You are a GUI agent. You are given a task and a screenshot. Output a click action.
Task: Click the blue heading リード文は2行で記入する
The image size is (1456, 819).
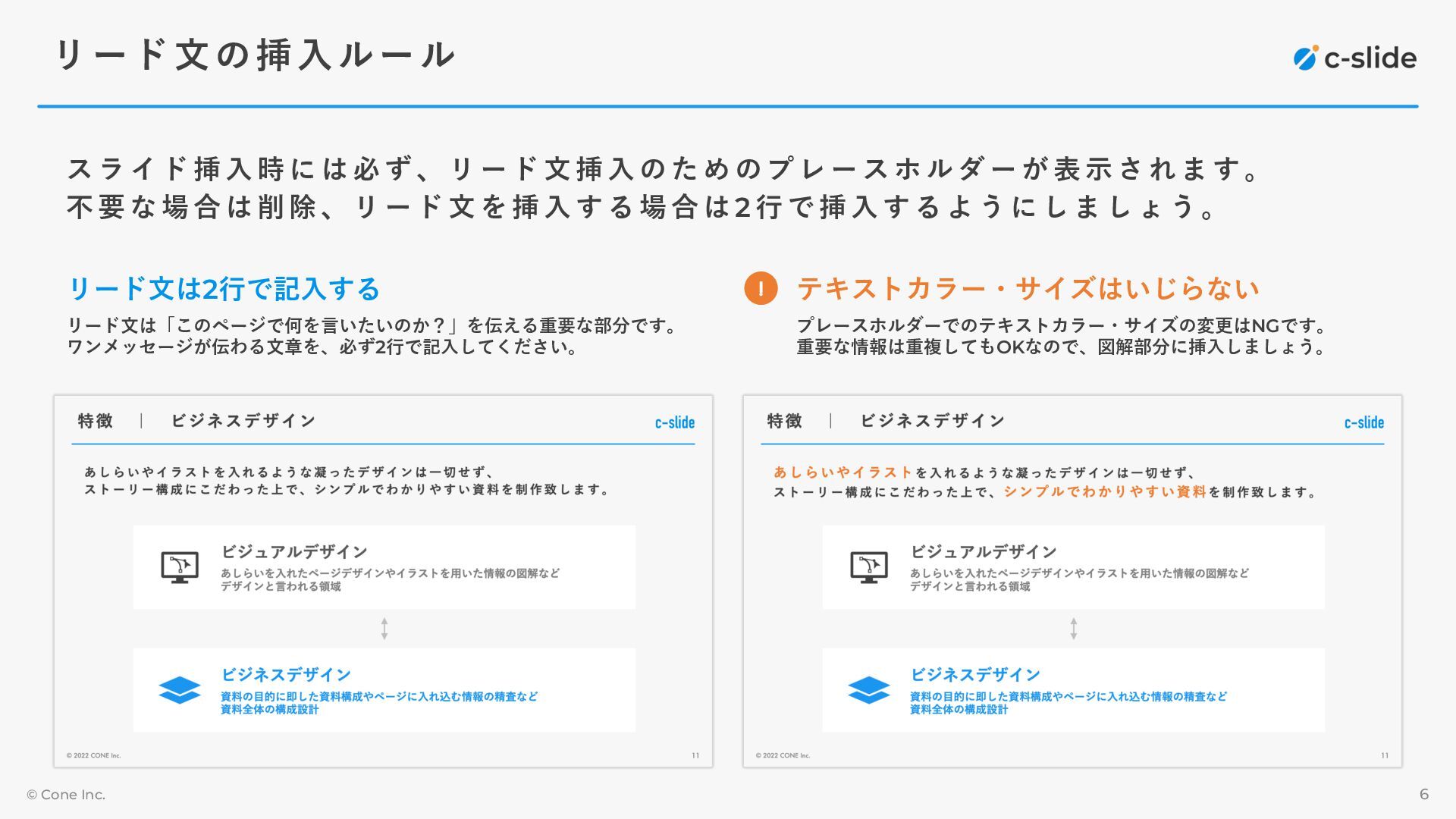click(x=224, y=289)
